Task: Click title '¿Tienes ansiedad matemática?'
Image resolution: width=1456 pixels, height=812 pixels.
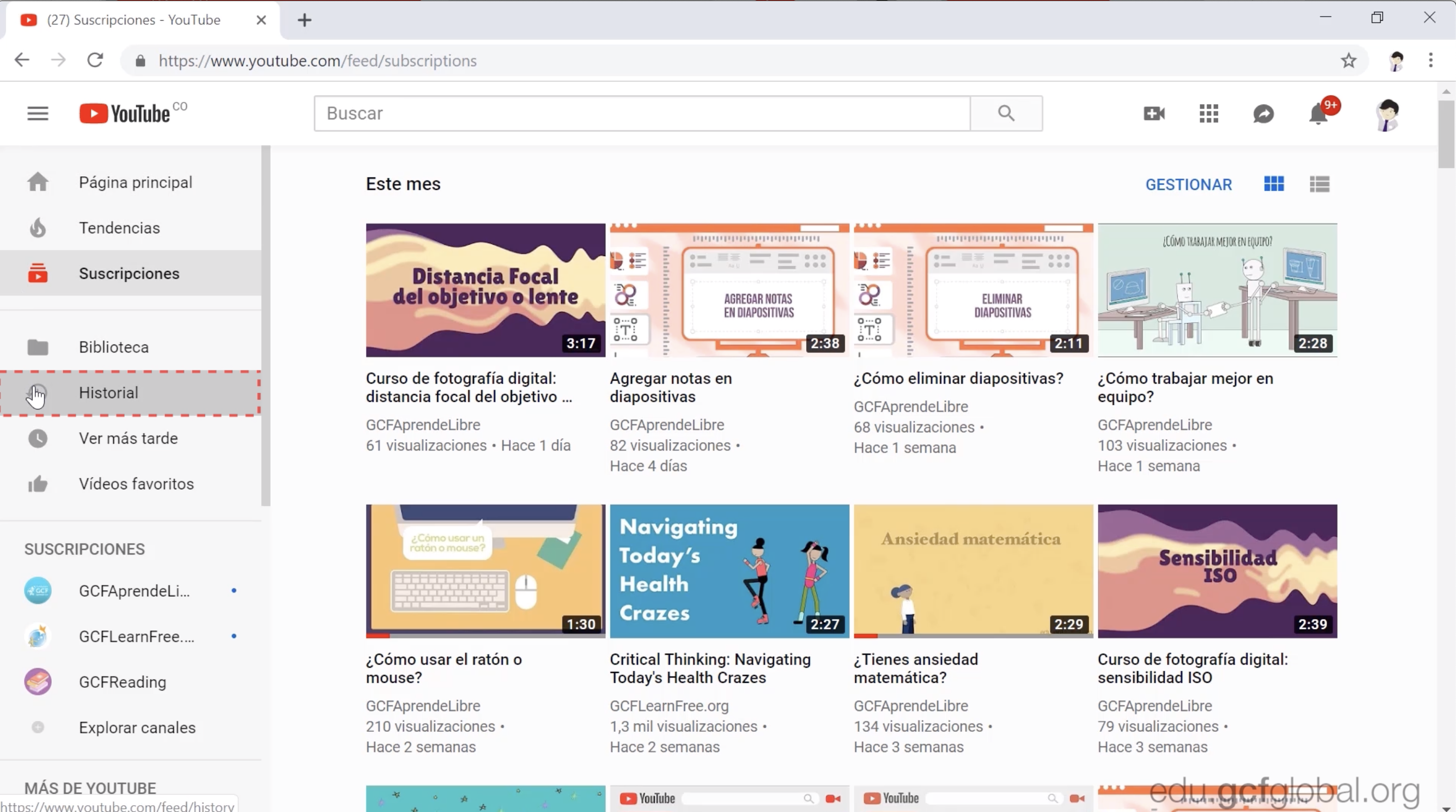Action: tap(916, 668)
